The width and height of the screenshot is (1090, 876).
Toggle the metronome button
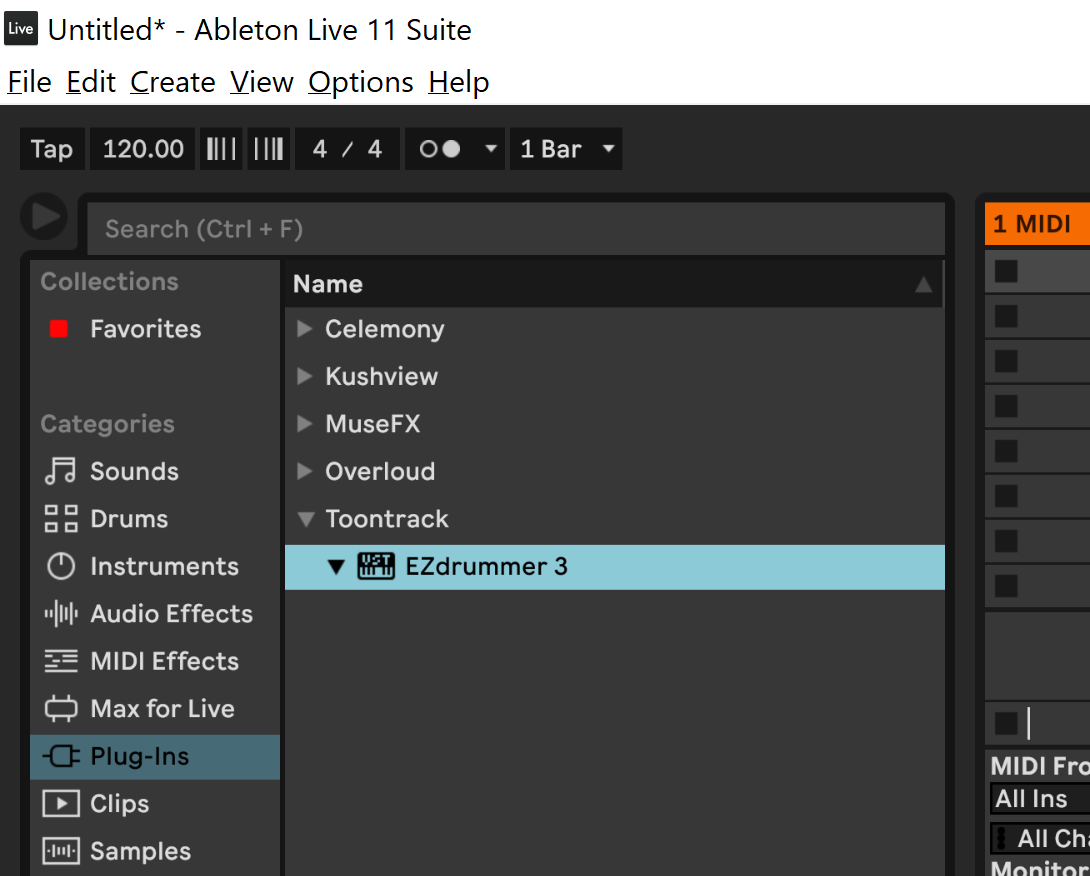[x=440, y=149]
